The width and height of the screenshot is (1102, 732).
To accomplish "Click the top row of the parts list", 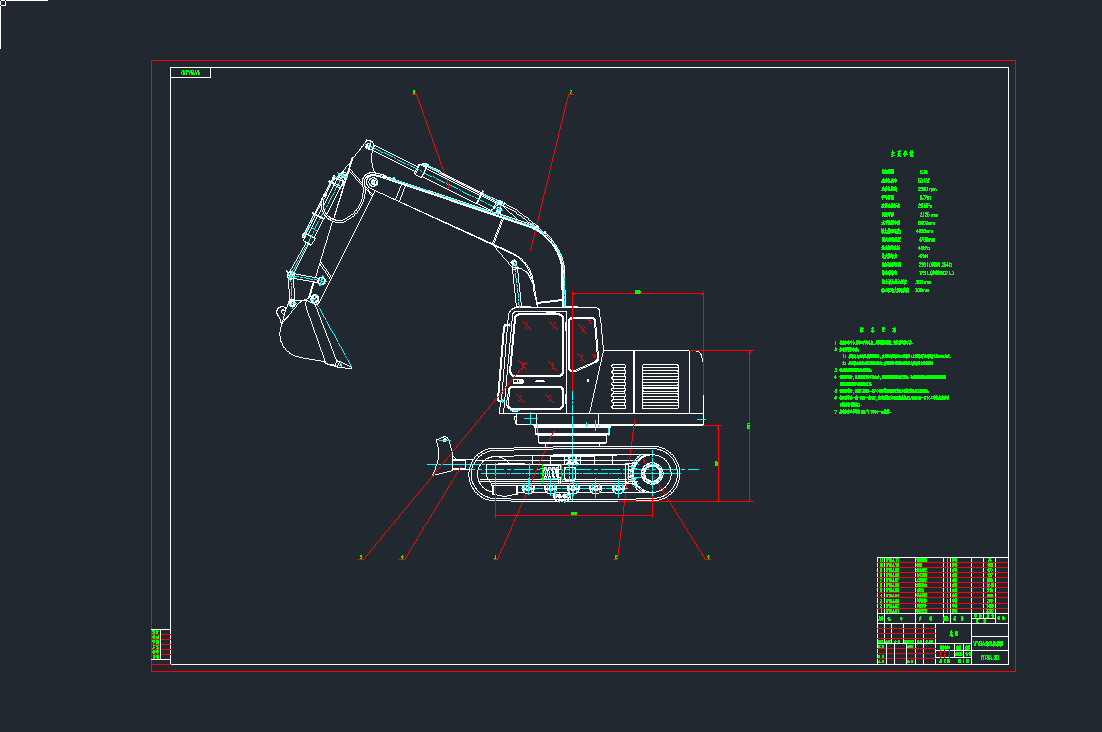I will point(942,560).
